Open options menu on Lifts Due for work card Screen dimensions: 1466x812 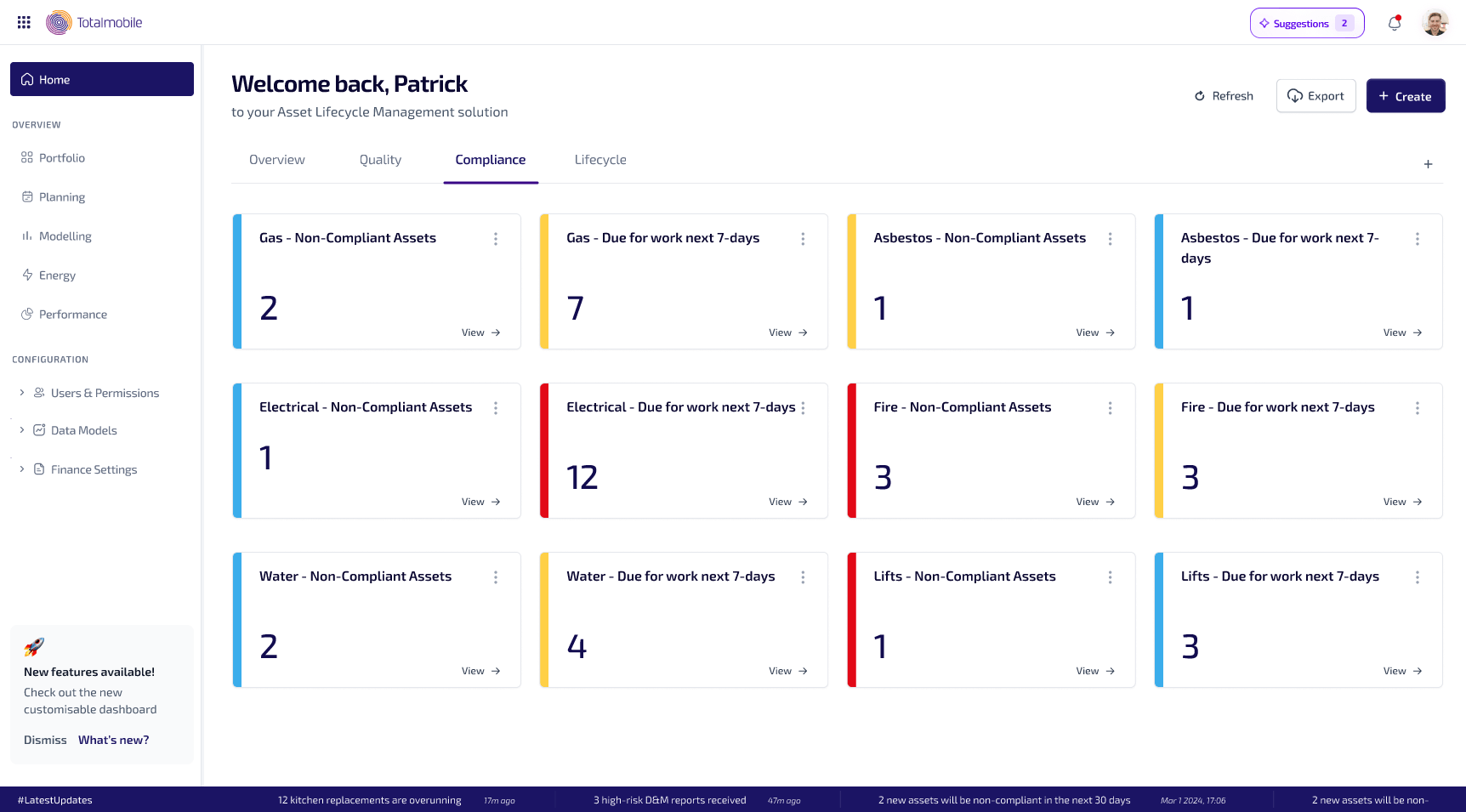tap(1418, 577)
